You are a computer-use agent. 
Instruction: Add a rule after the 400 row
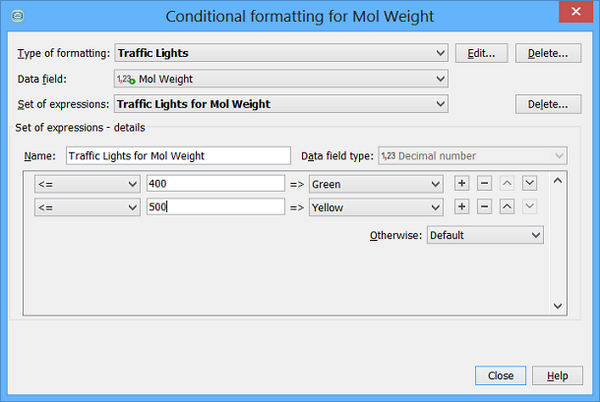point(461,184)
